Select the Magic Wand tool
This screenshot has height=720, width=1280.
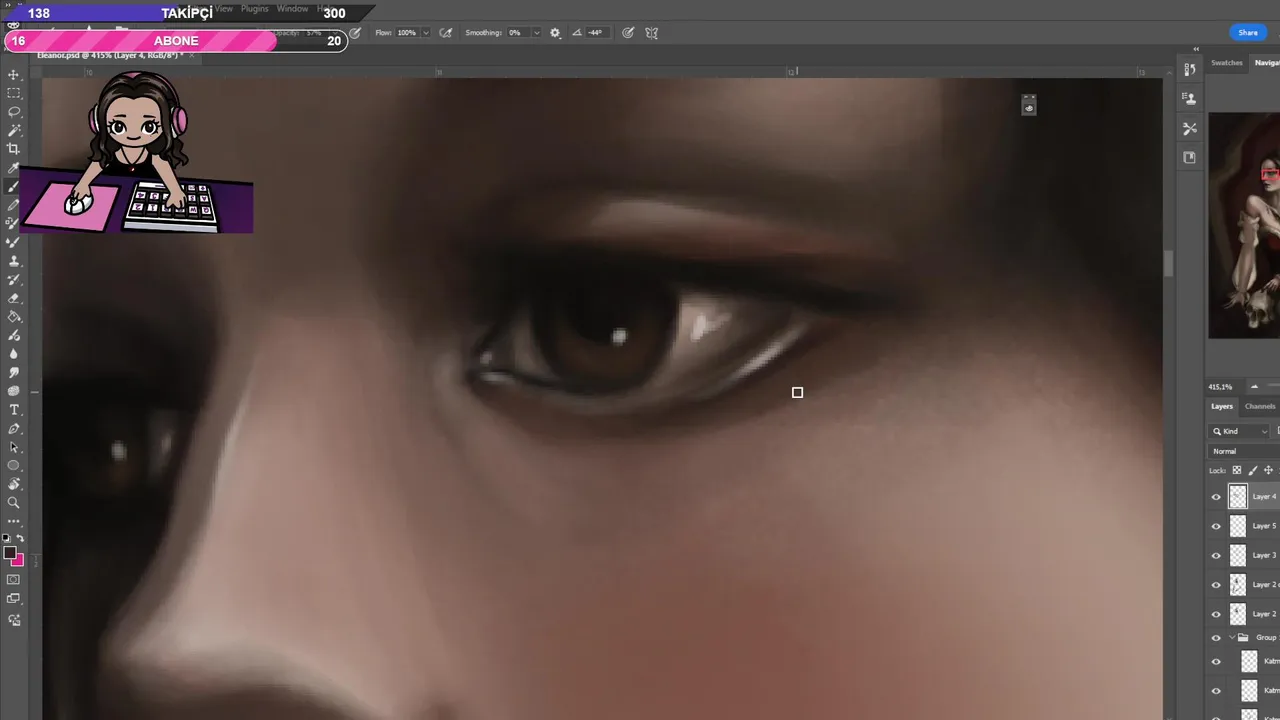coord(14,130)
